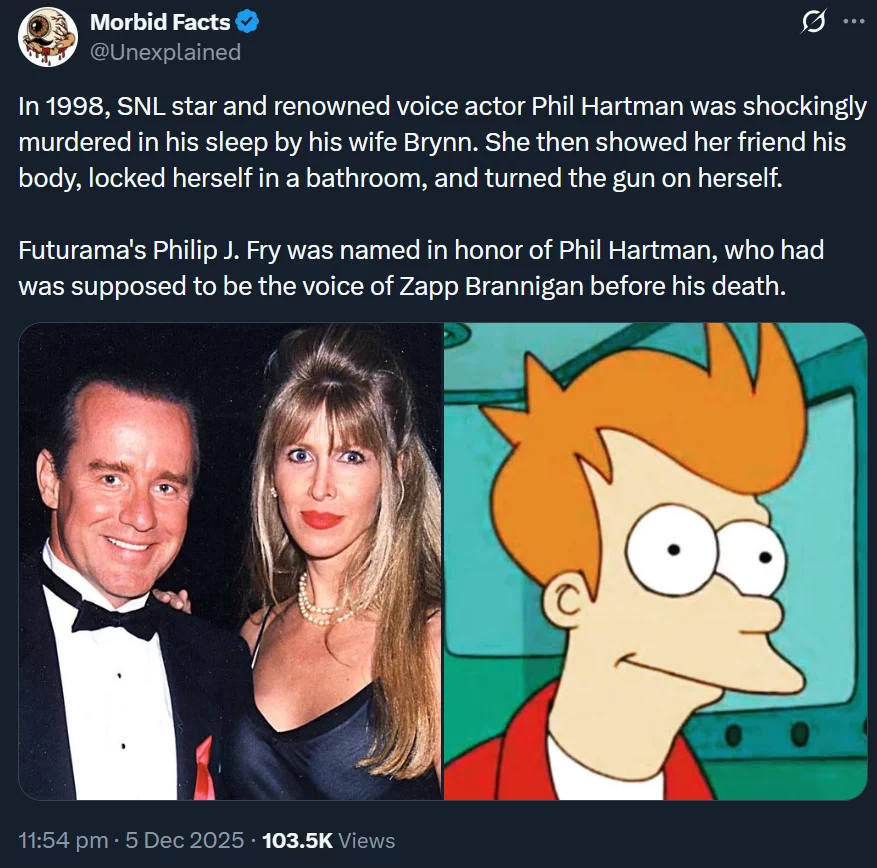The height and width of the screenshot is (868, 877).
Task: Click the woman's pearl necklace
Action: pyautogui.click(x=323, y=604)
